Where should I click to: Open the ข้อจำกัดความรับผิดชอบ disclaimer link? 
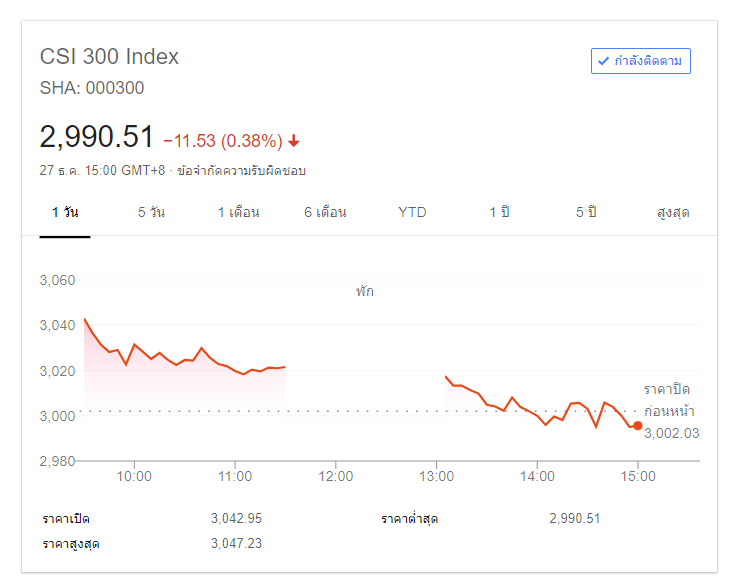coord(241,171)
